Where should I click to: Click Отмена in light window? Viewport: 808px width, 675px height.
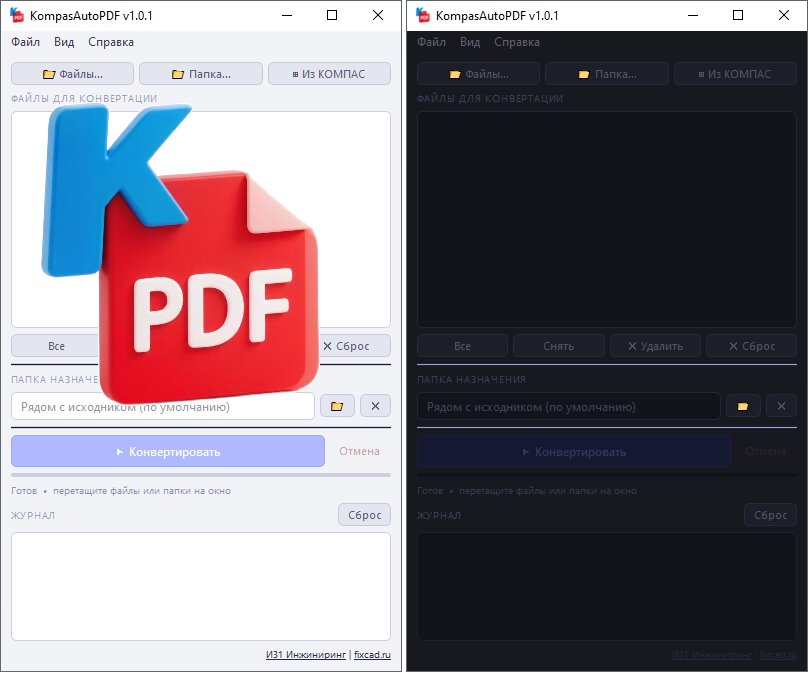click(x=359, y=451)
